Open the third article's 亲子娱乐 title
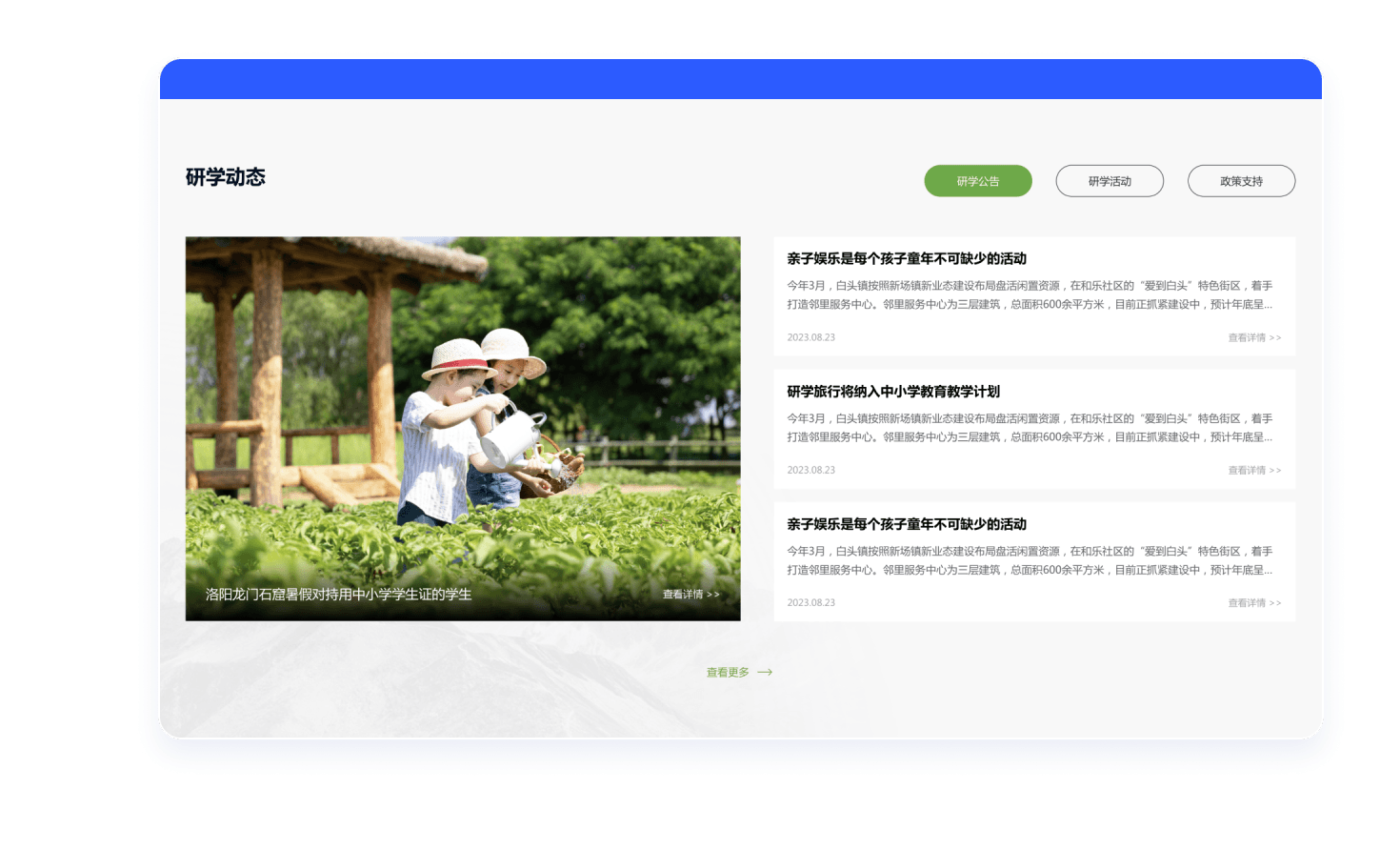The image size is (1400, 850). 906,524
